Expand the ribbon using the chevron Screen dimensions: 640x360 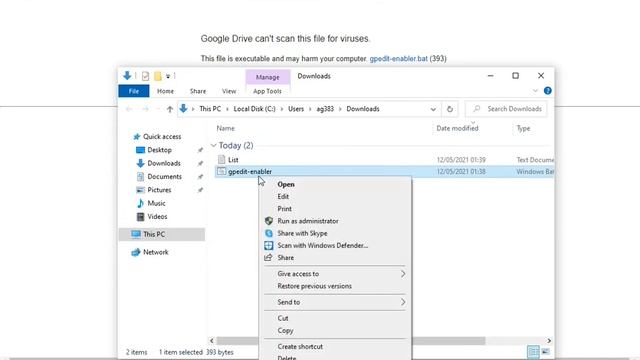click(x=535, y=91)
